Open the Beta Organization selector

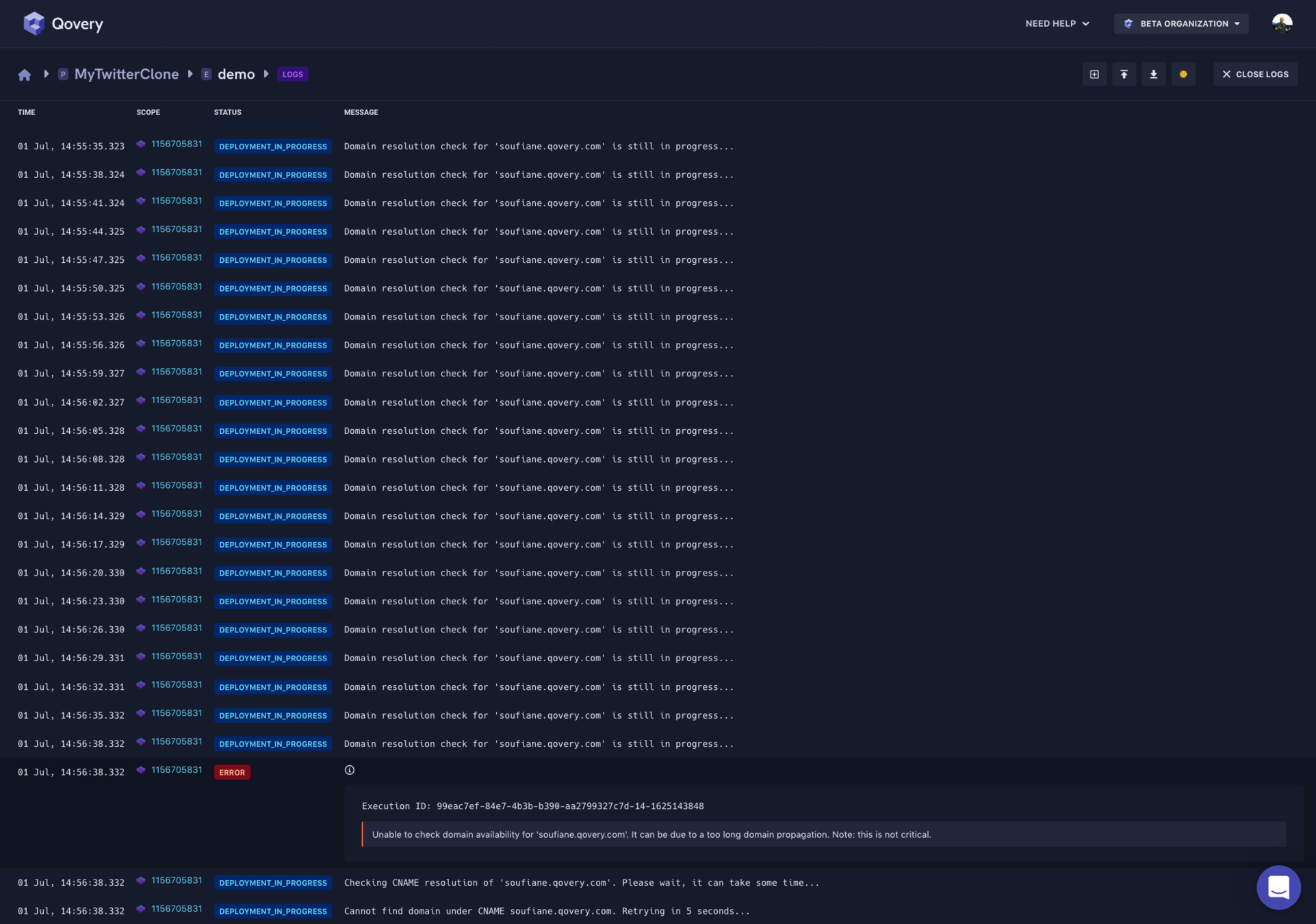pos(1181,23)
